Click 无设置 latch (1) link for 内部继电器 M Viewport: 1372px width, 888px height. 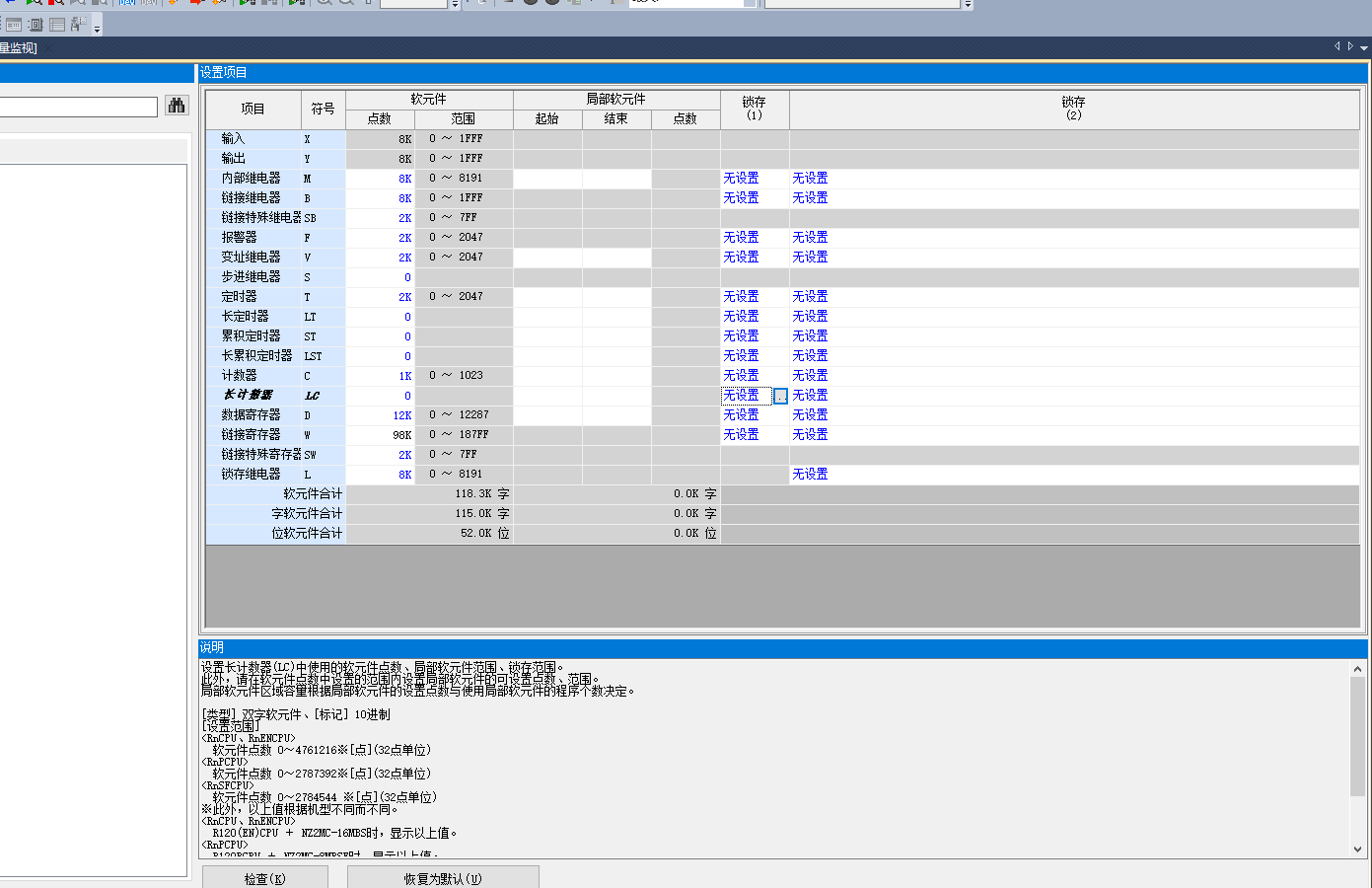point(741,179)
